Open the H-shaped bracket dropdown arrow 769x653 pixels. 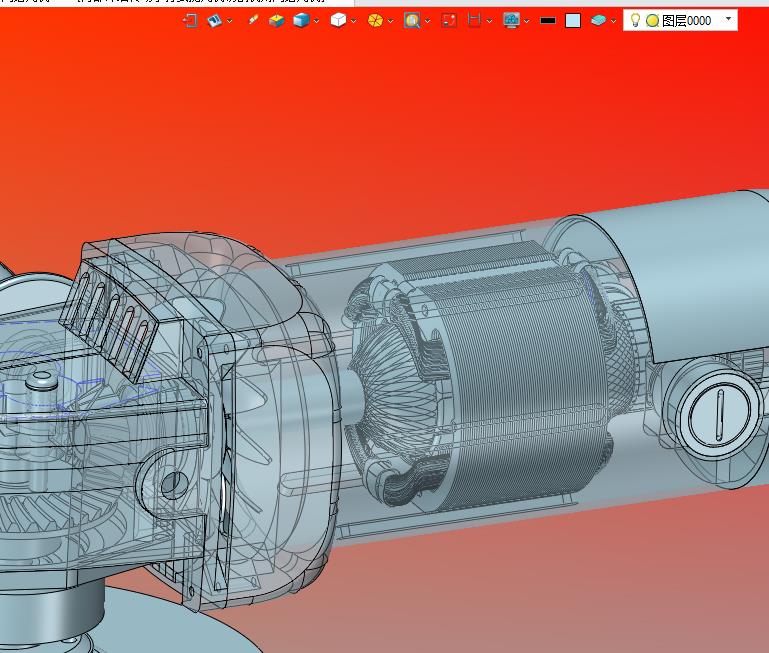click(x=489, y=21)
